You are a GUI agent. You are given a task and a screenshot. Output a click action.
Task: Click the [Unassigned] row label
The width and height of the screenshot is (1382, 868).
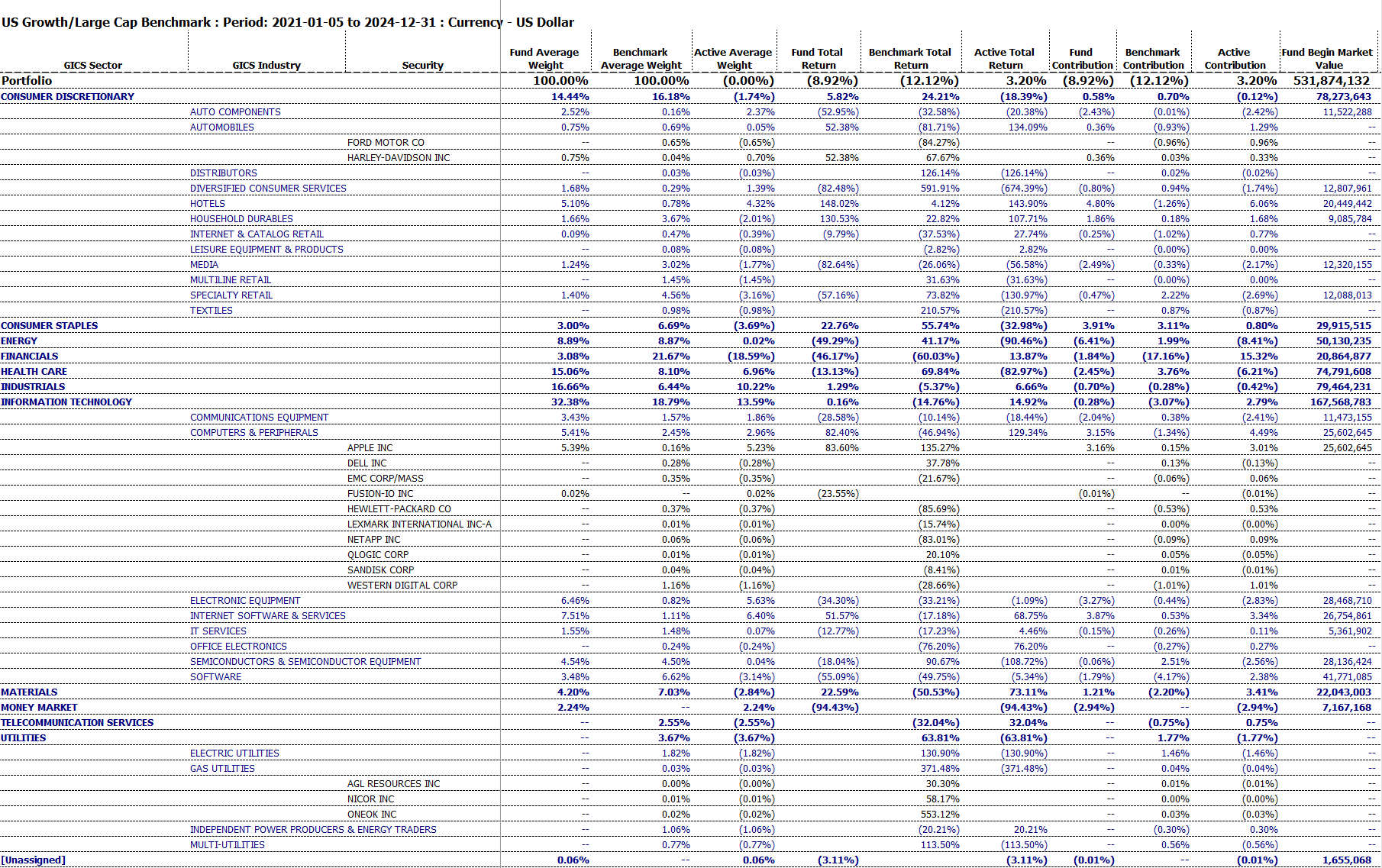(x=34, y=860)
